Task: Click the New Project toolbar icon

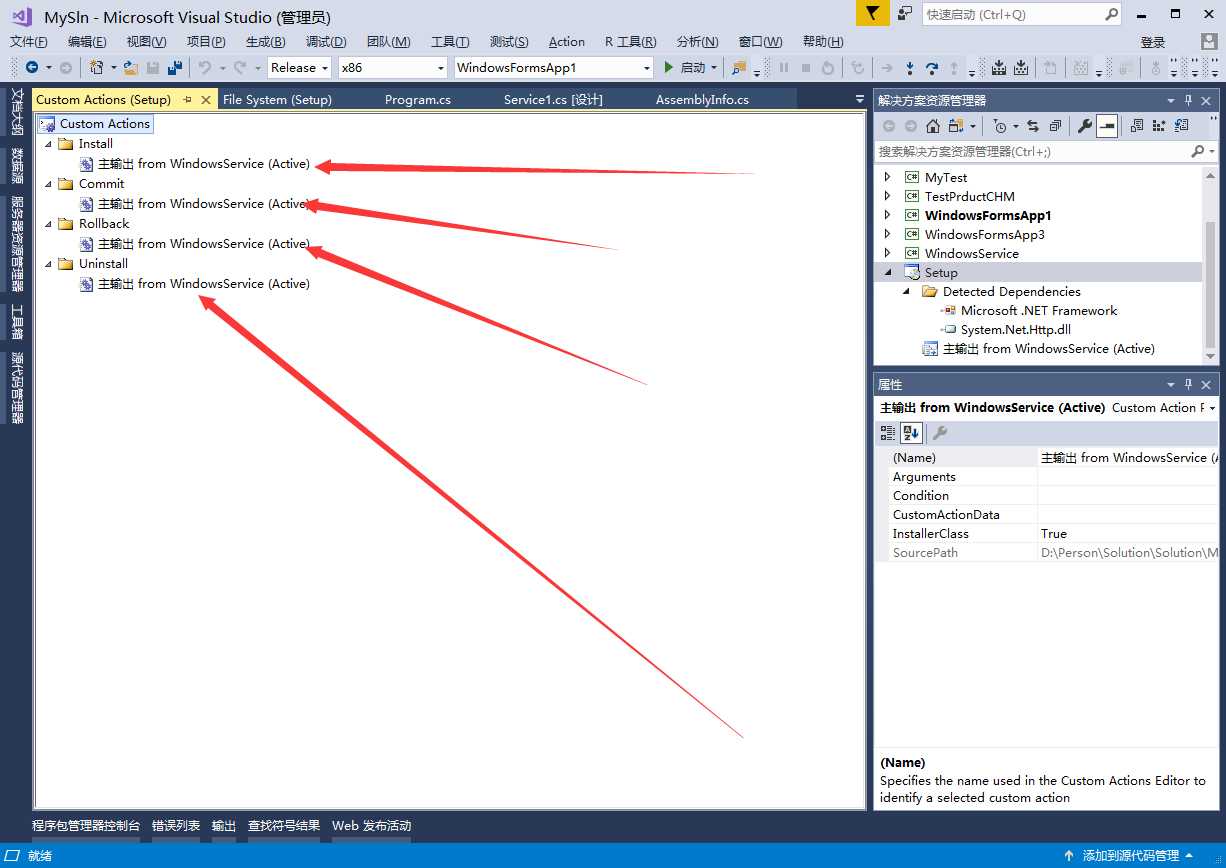Action: click(96, 68)
